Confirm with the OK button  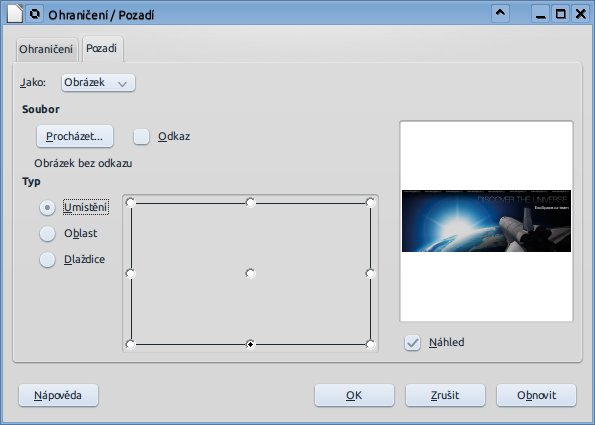click(354, 395)
